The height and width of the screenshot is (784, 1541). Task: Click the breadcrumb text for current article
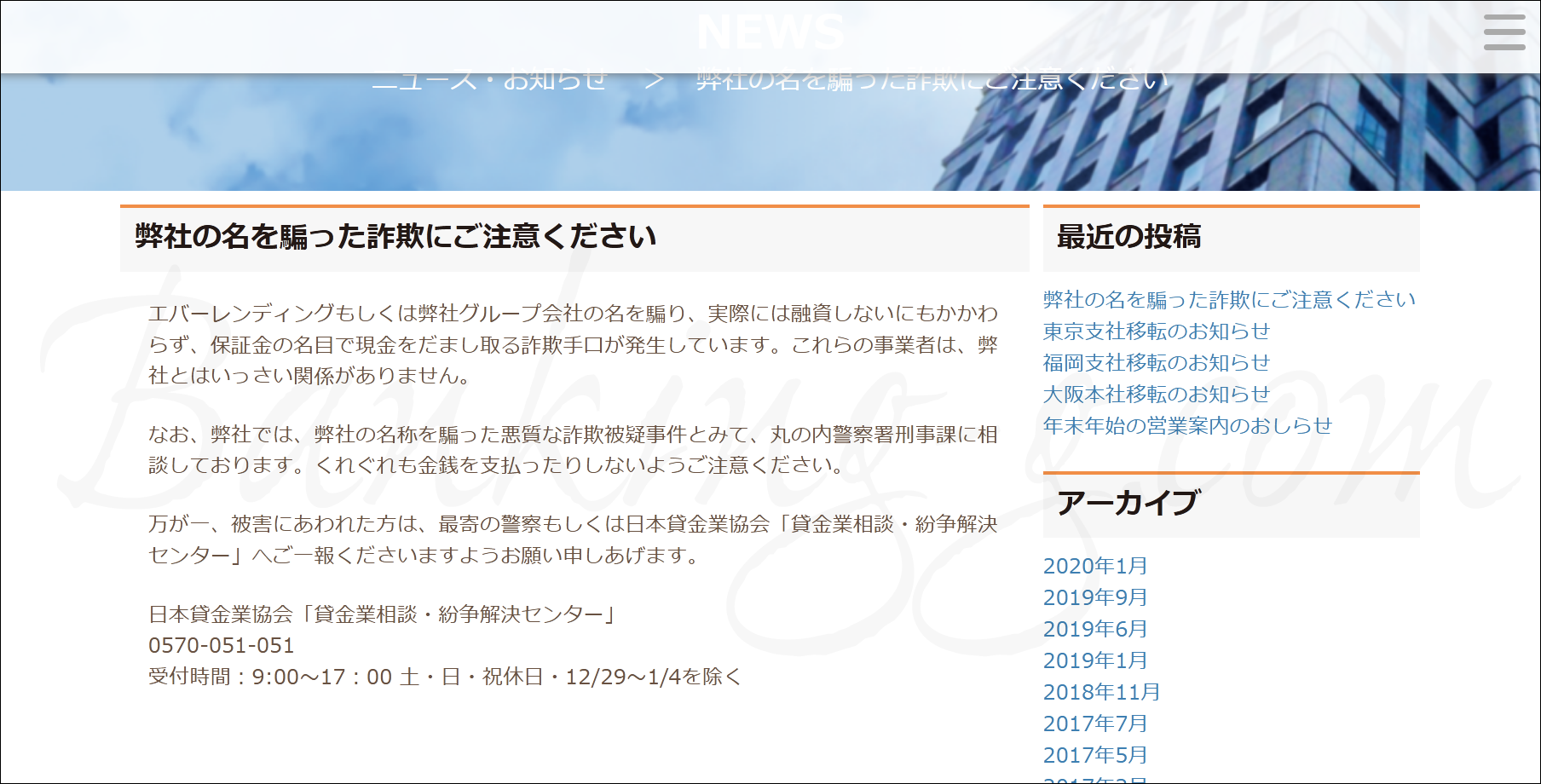[932, 80]
